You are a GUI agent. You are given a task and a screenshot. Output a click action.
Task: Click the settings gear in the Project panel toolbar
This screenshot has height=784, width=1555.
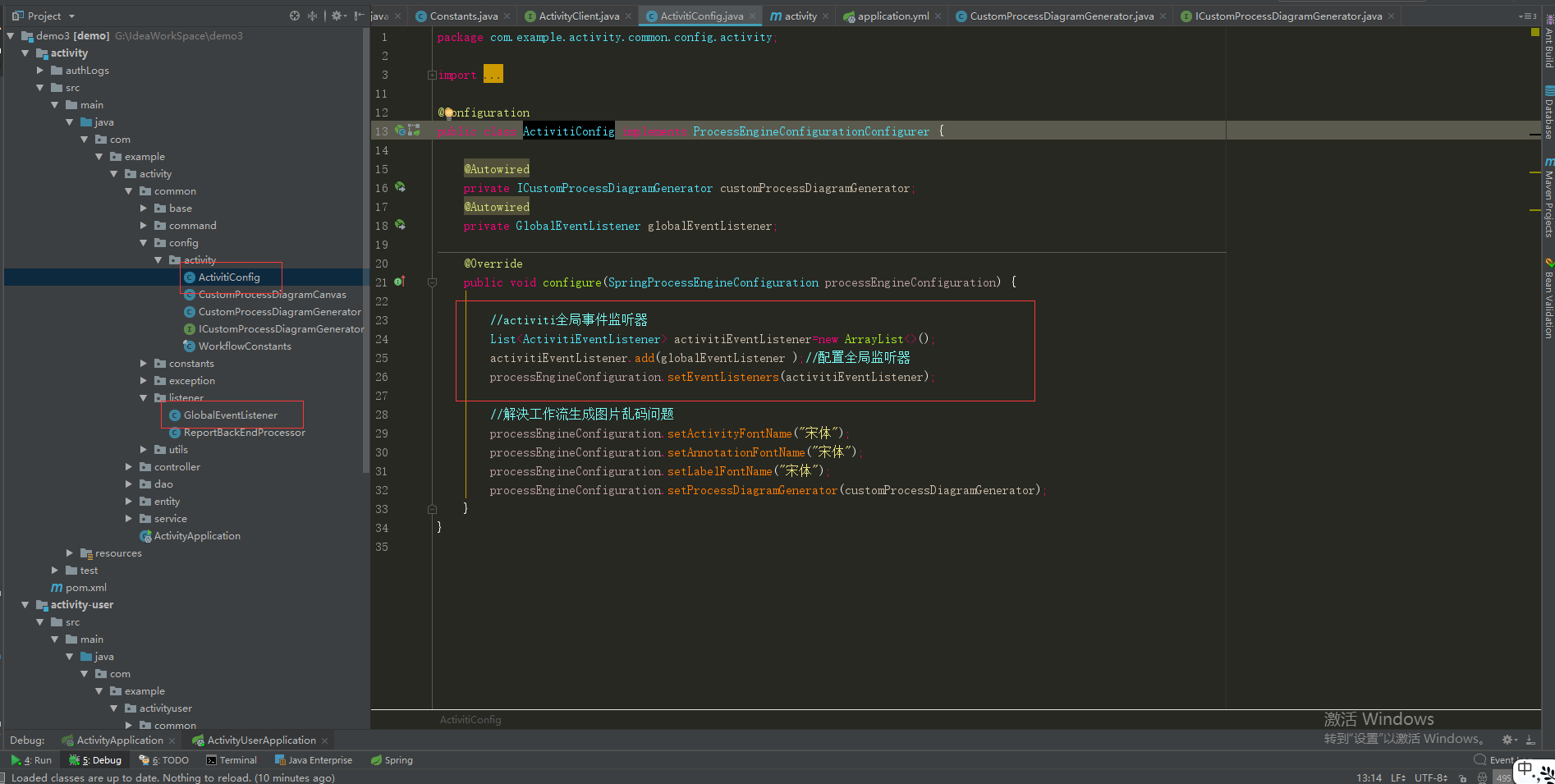point(337,15)
